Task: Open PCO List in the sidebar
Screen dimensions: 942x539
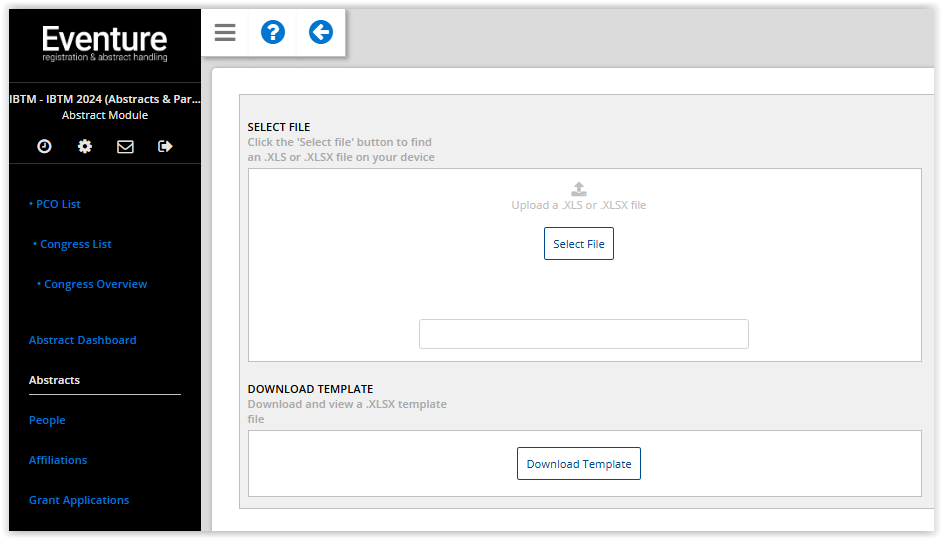Action: tap(55, 204)
